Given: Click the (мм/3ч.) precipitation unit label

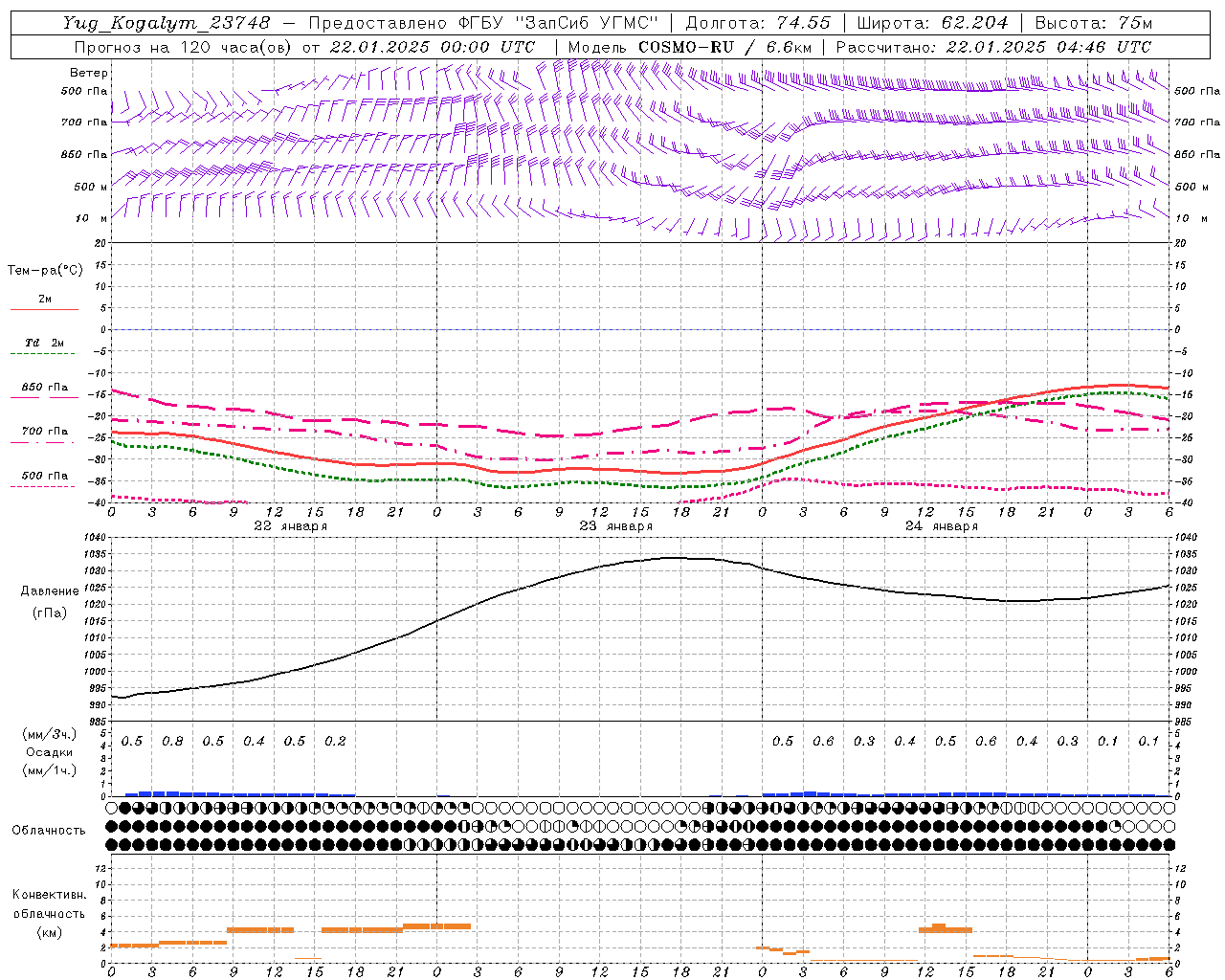Looking at the screenshot, I should 49,734.
